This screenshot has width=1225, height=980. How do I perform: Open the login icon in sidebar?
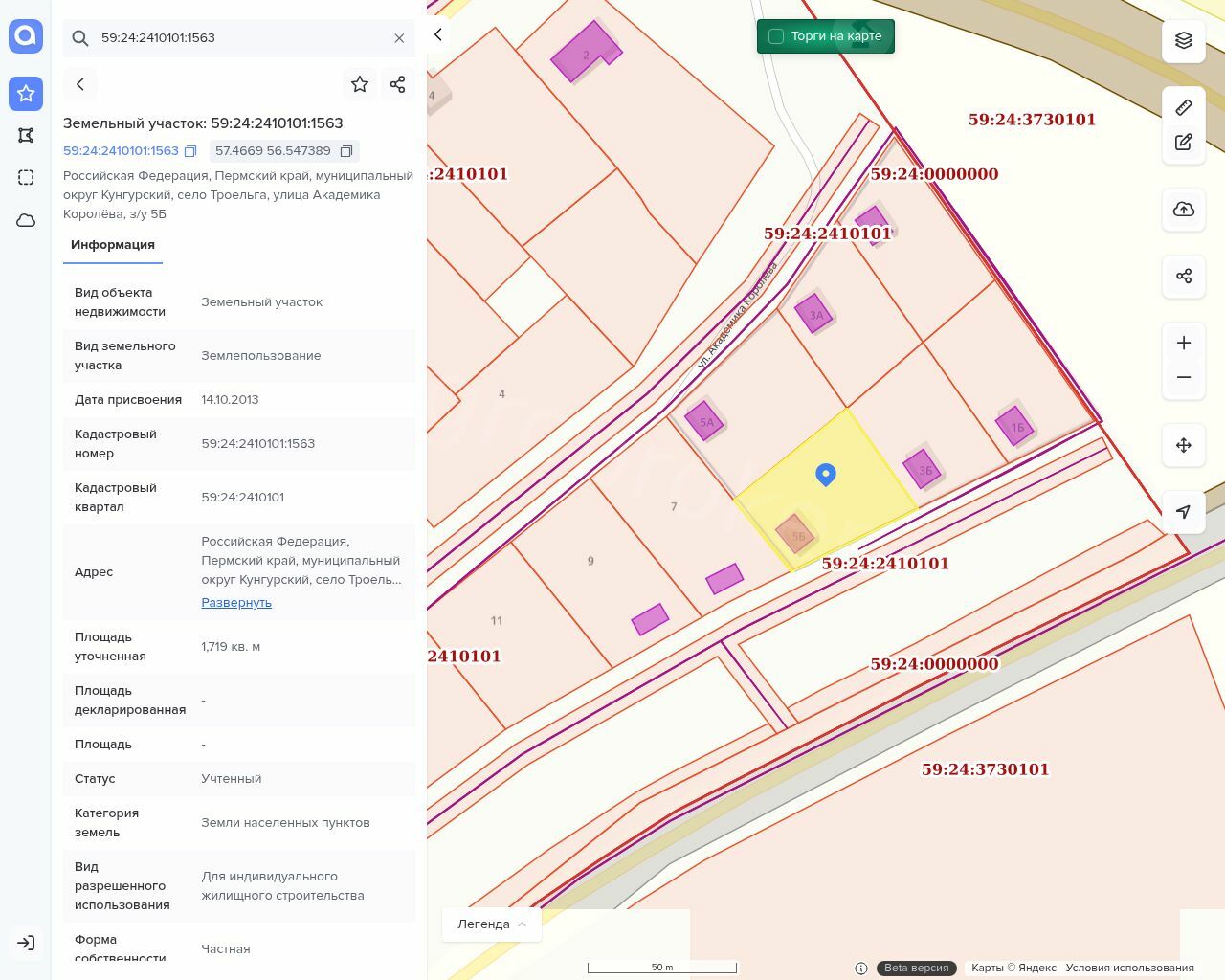pos(26,943)
